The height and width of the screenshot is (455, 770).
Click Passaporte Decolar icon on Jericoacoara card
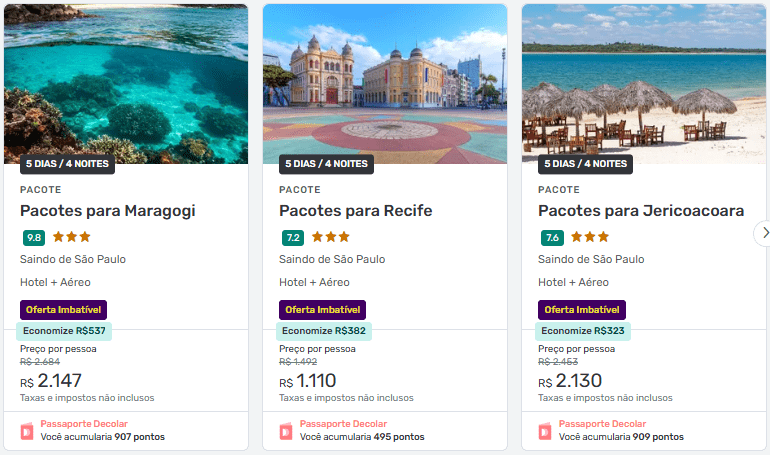(x=545, y=431)
